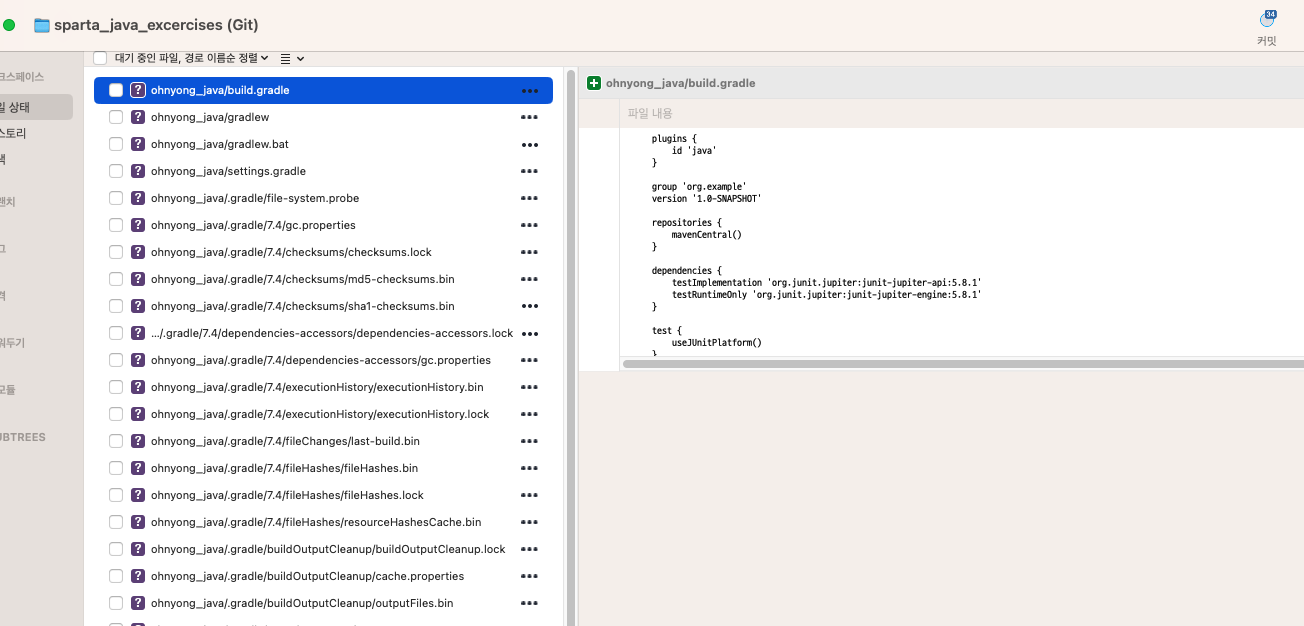Select buildOutputCleanup/outputFiles.bin file row
This screenshot has width=1304, height=626.
(323, 603)
